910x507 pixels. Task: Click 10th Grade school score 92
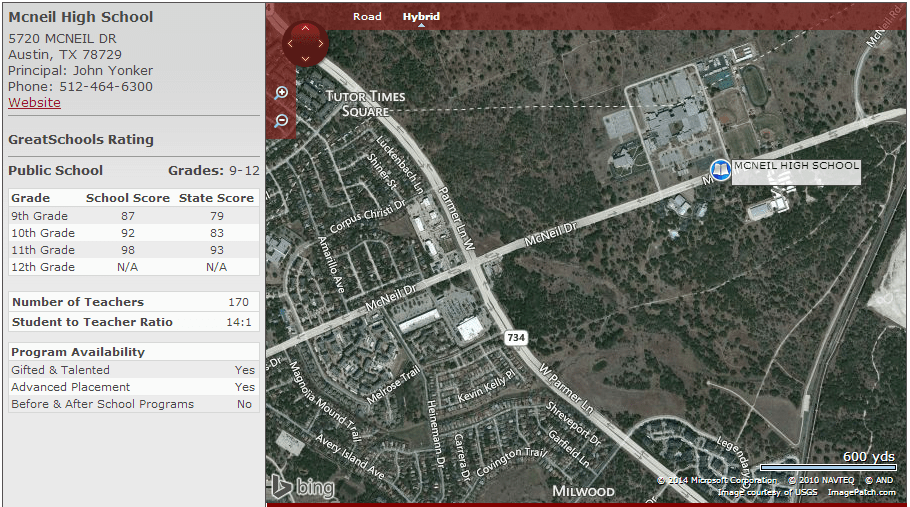click(x=128, y=233)
